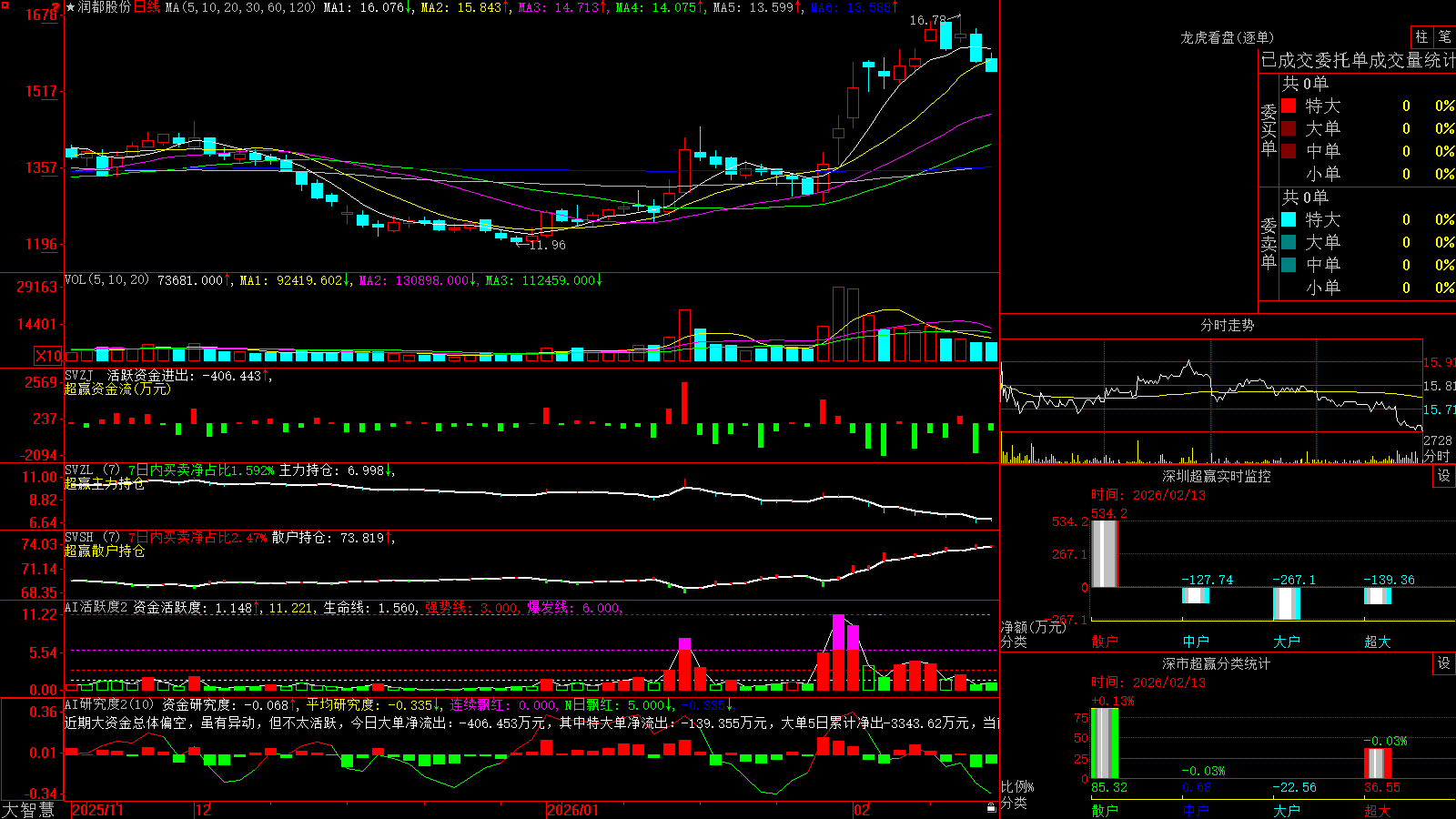
Task: Click the MA3: 14.713 value
Action: pyautogui.click(x=562, y=7)
